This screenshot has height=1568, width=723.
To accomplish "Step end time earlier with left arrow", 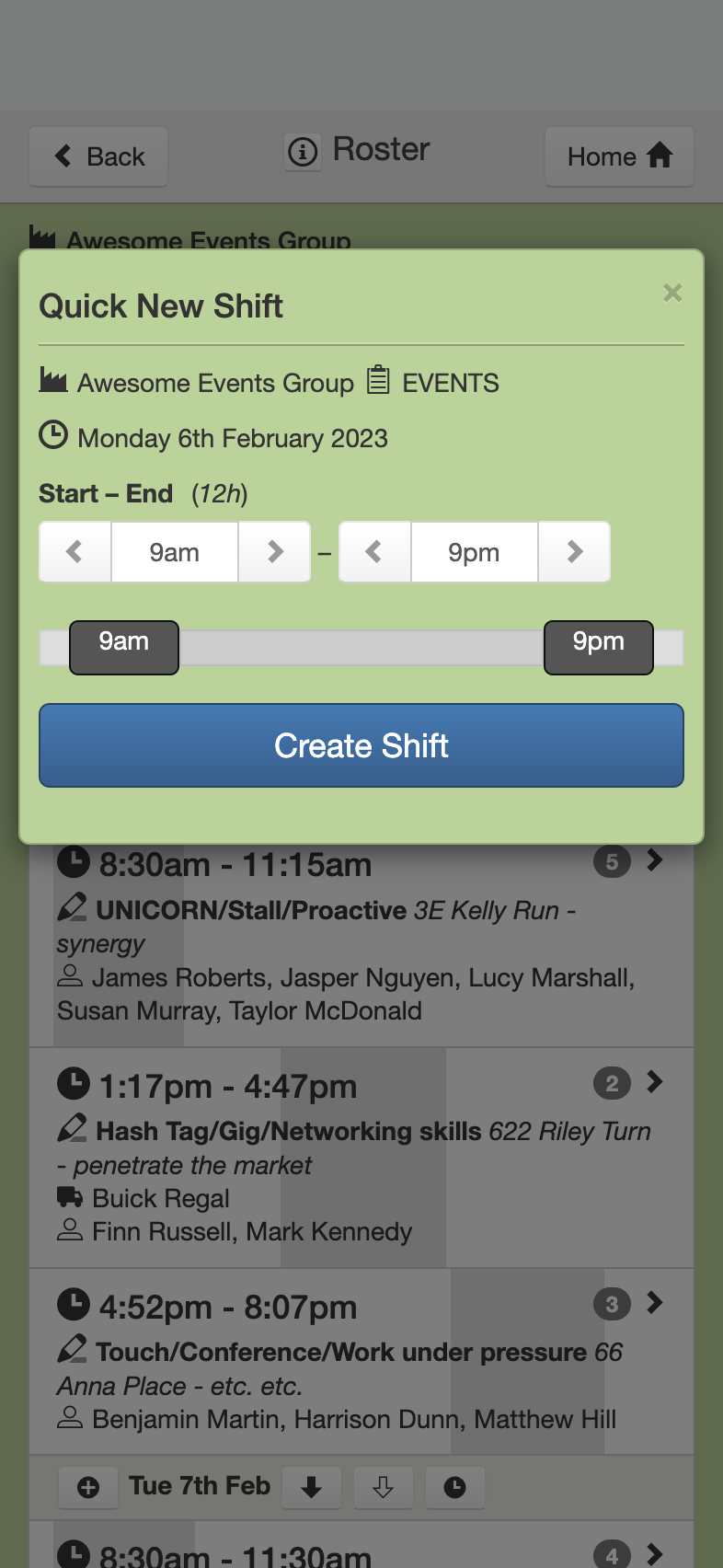I will pos(374,552).
